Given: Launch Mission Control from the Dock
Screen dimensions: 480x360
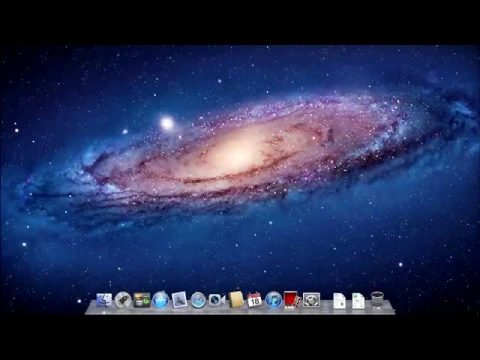Looking at the screenshot, I should pos(142,300).
